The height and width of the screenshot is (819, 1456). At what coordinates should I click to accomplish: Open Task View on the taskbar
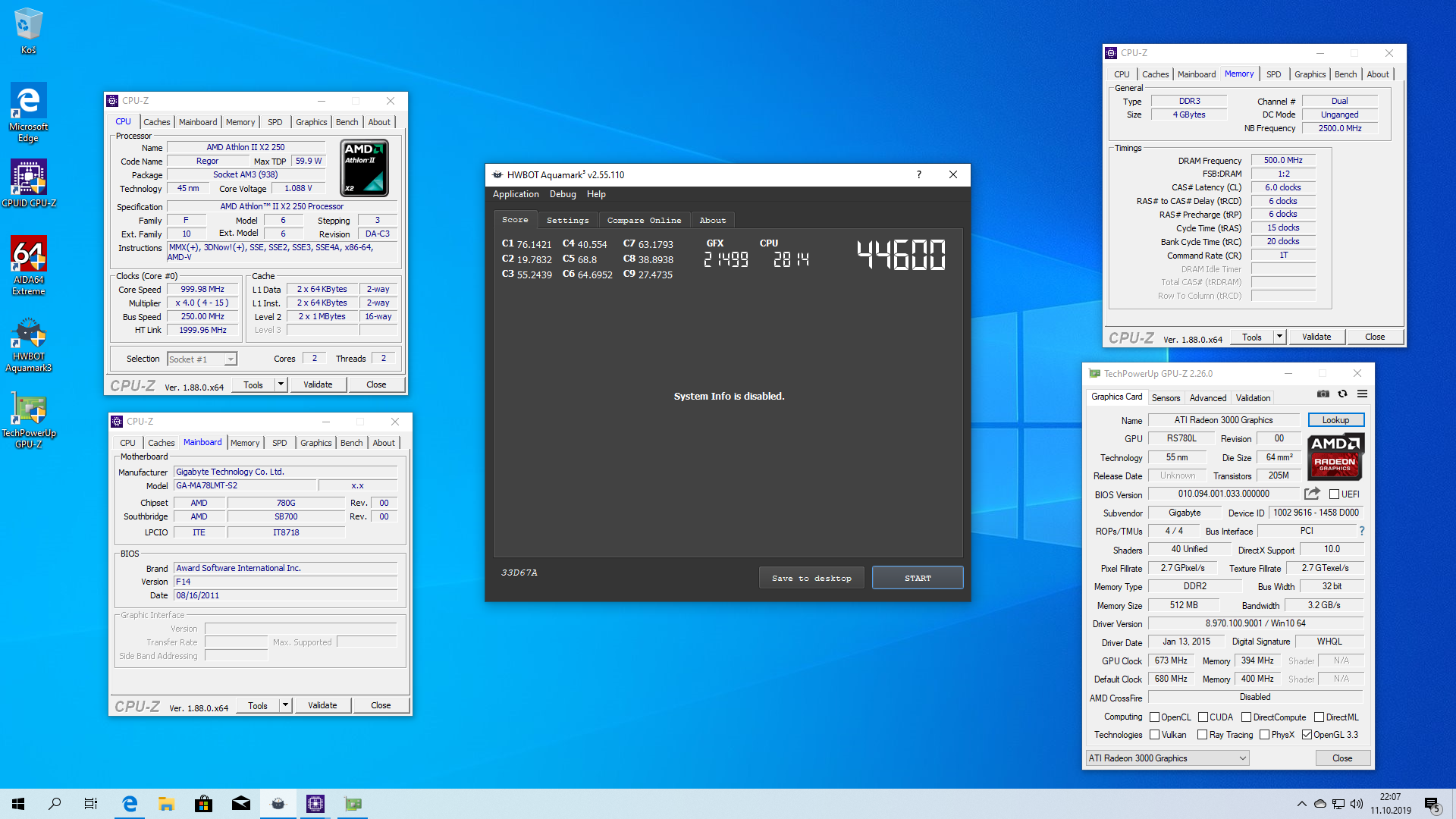[x=91, y=804]
